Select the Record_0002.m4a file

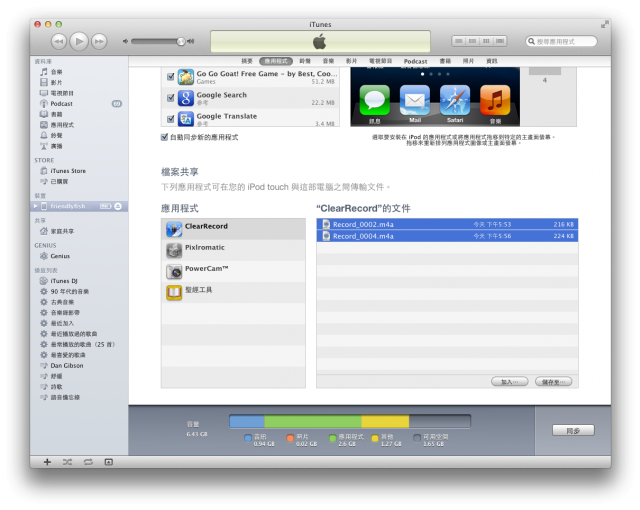(447, 224)
